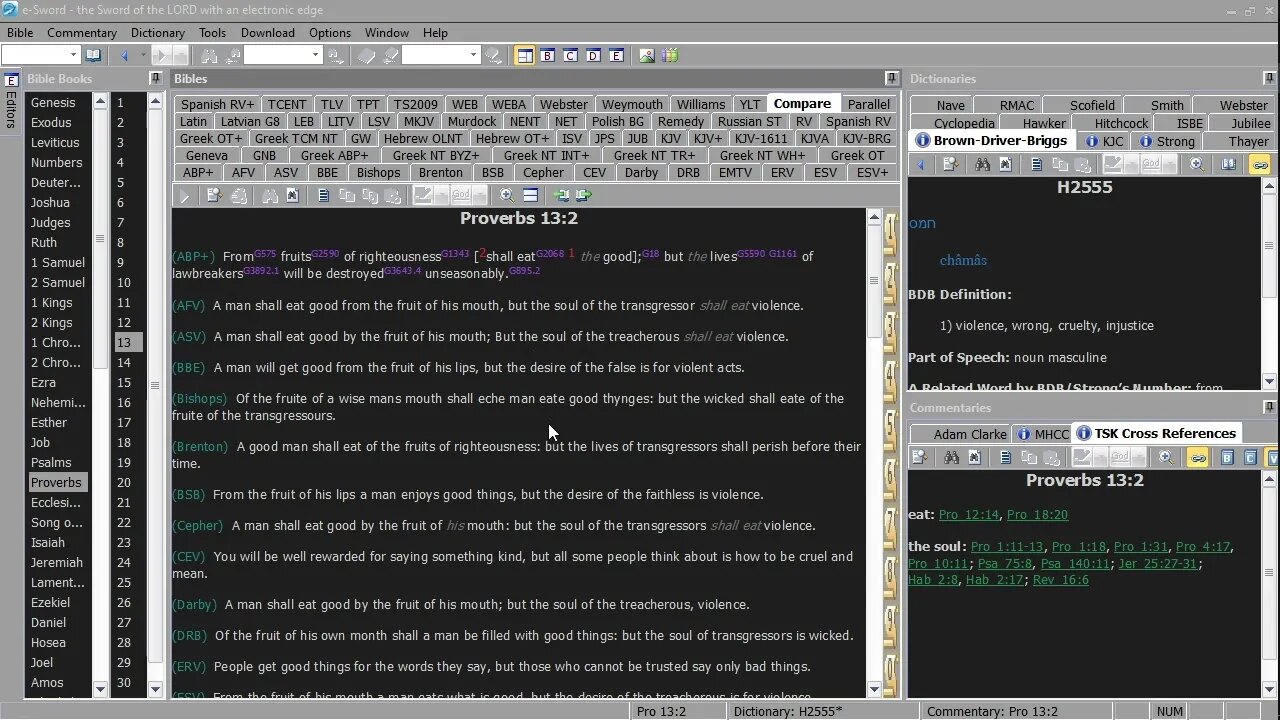Toggle the pin on the Bible Books panel
The height and width of the screenshot is (720, 1280).
click(x=155, y=78)
